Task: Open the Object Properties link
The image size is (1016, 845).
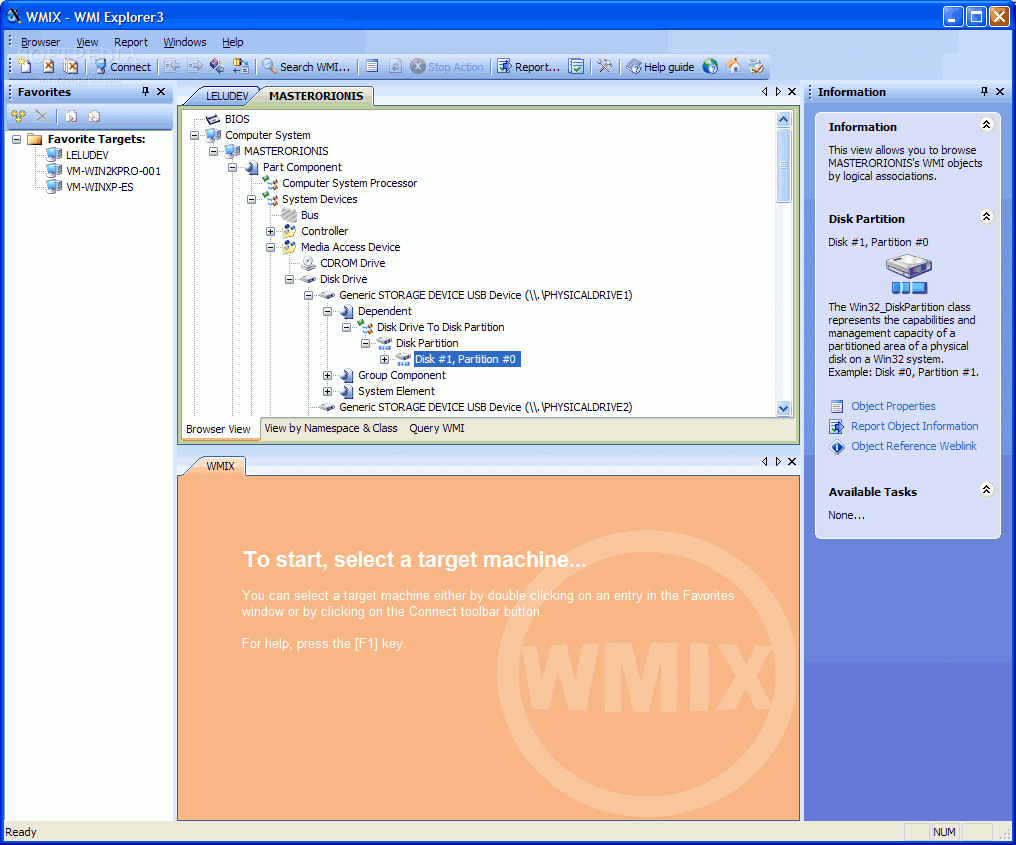Action: [893, 406]
